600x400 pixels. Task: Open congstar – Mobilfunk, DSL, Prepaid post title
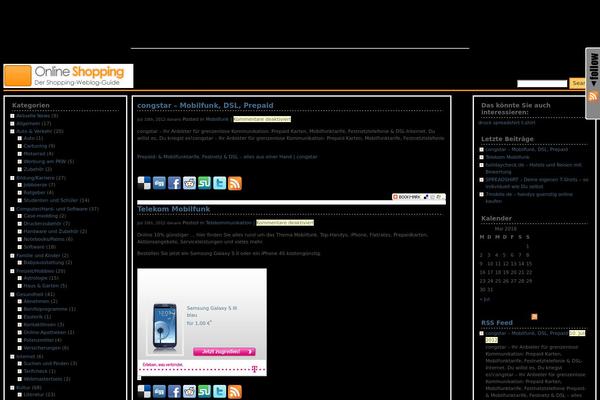pyautogui.click(x=205, y=105)
